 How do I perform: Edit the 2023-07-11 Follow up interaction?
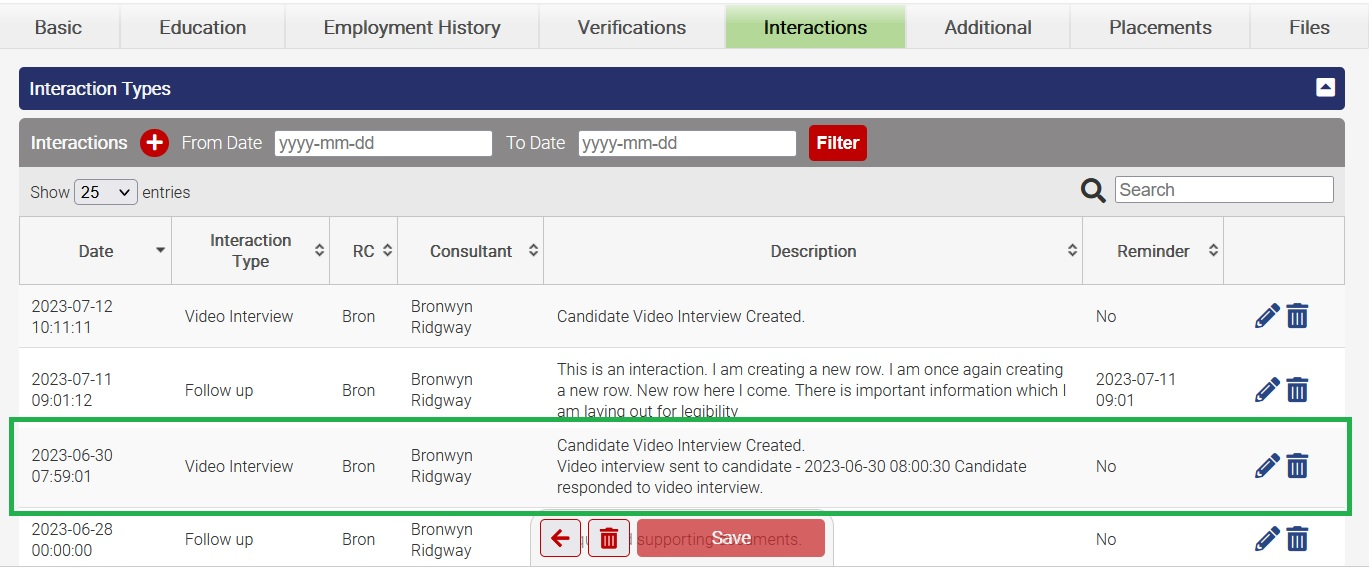pos(1267,390)
